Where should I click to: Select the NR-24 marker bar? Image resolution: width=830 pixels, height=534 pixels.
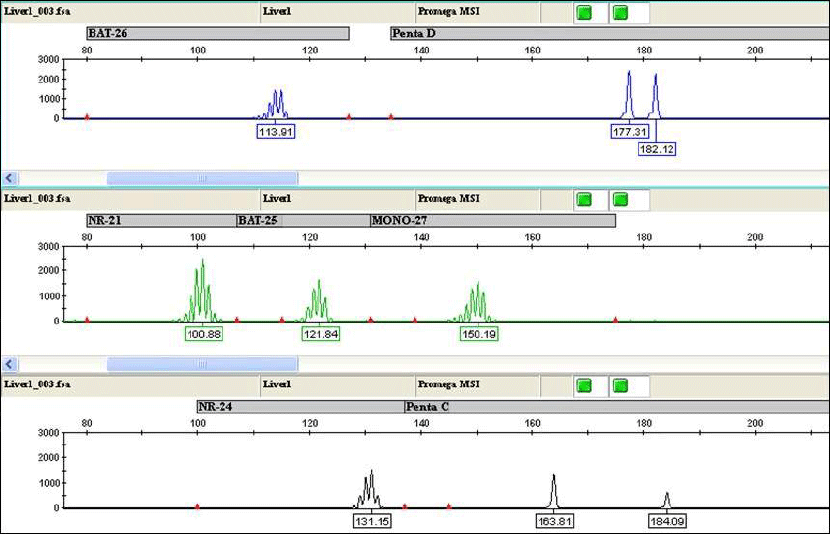[300, 407]
